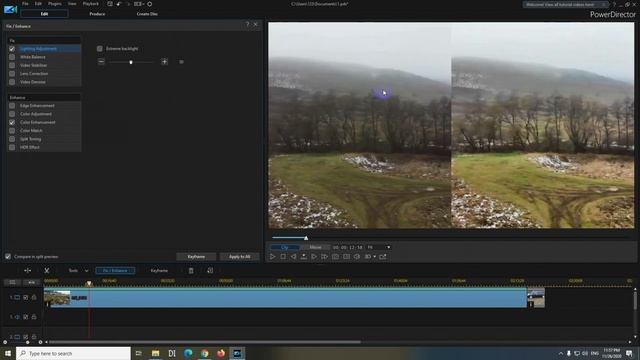
Task: Click the PowerDirector logo icon at the top left
Action: [x=10, y=9]
